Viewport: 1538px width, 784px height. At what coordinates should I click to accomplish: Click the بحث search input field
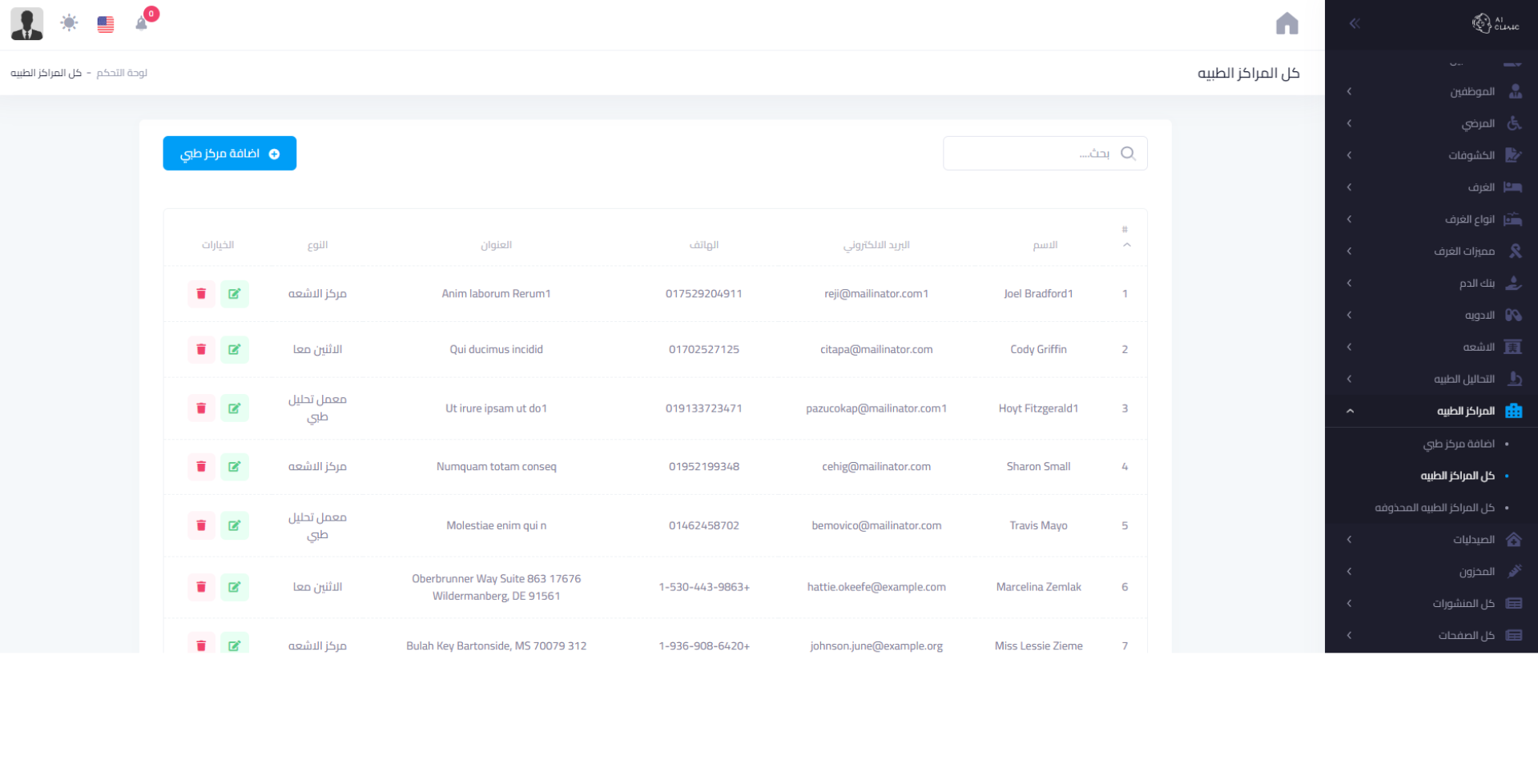tap(1033, 154)
